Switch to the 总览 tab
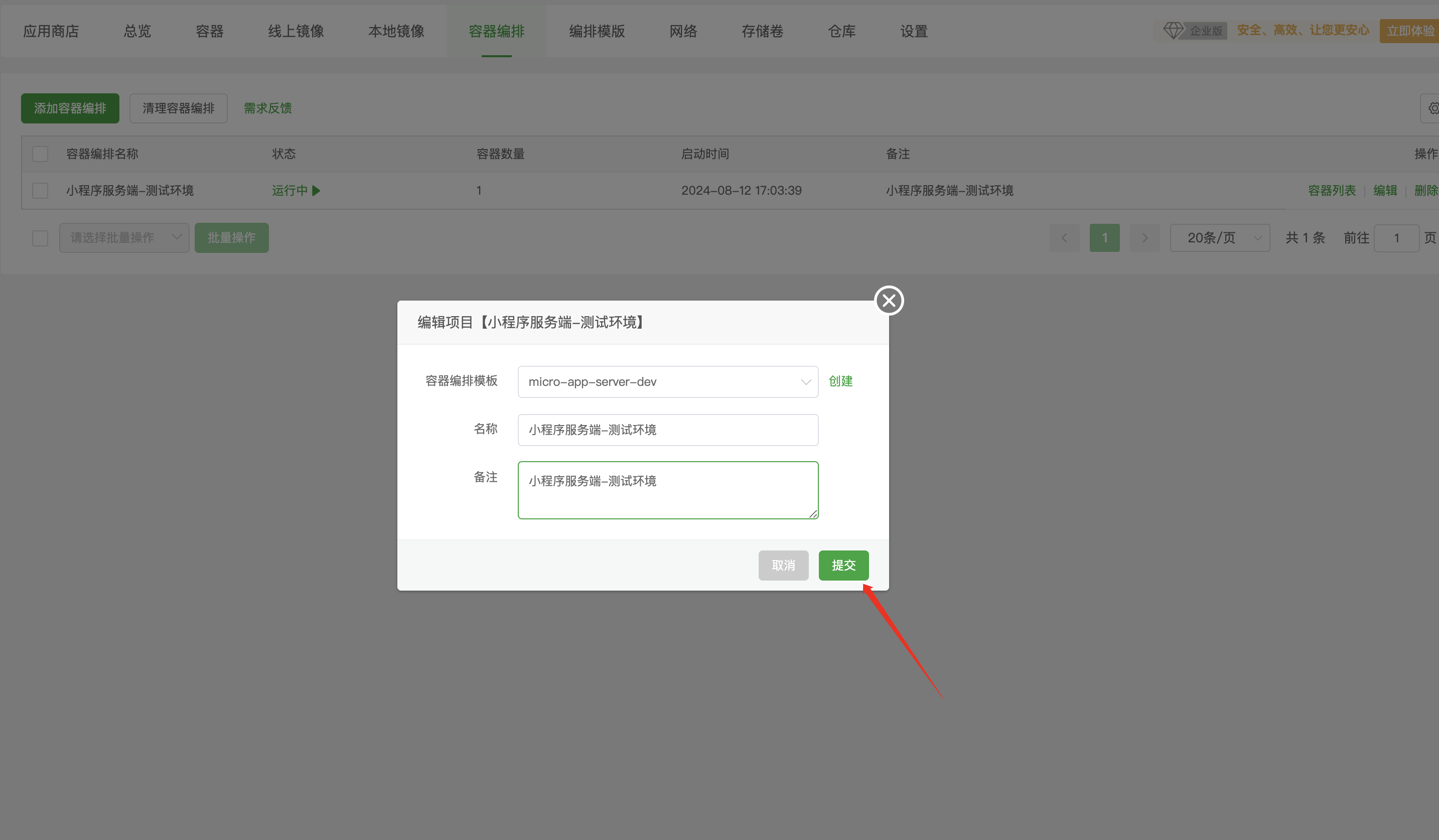 (x=137, y=32)
